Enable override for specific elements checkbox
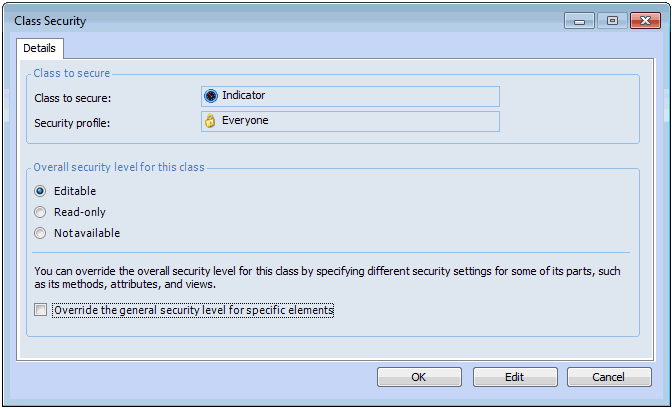 41,310
